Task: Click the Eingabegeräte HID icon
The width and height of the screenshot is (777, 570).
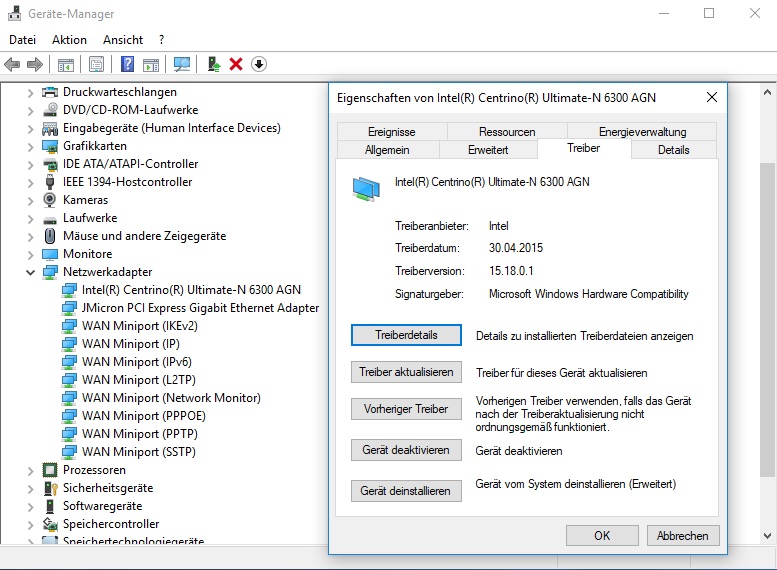Action: tap(50, 128)
